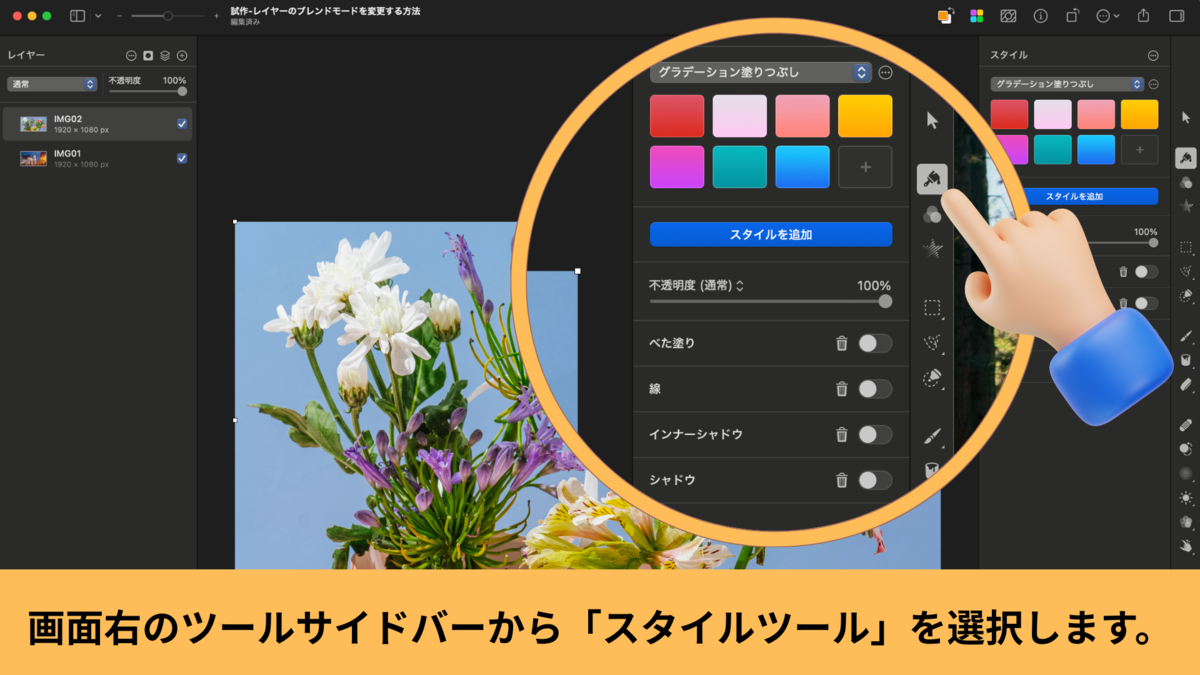Click the hatched transparency icon in the top toolbar

tap(1008, 16)
